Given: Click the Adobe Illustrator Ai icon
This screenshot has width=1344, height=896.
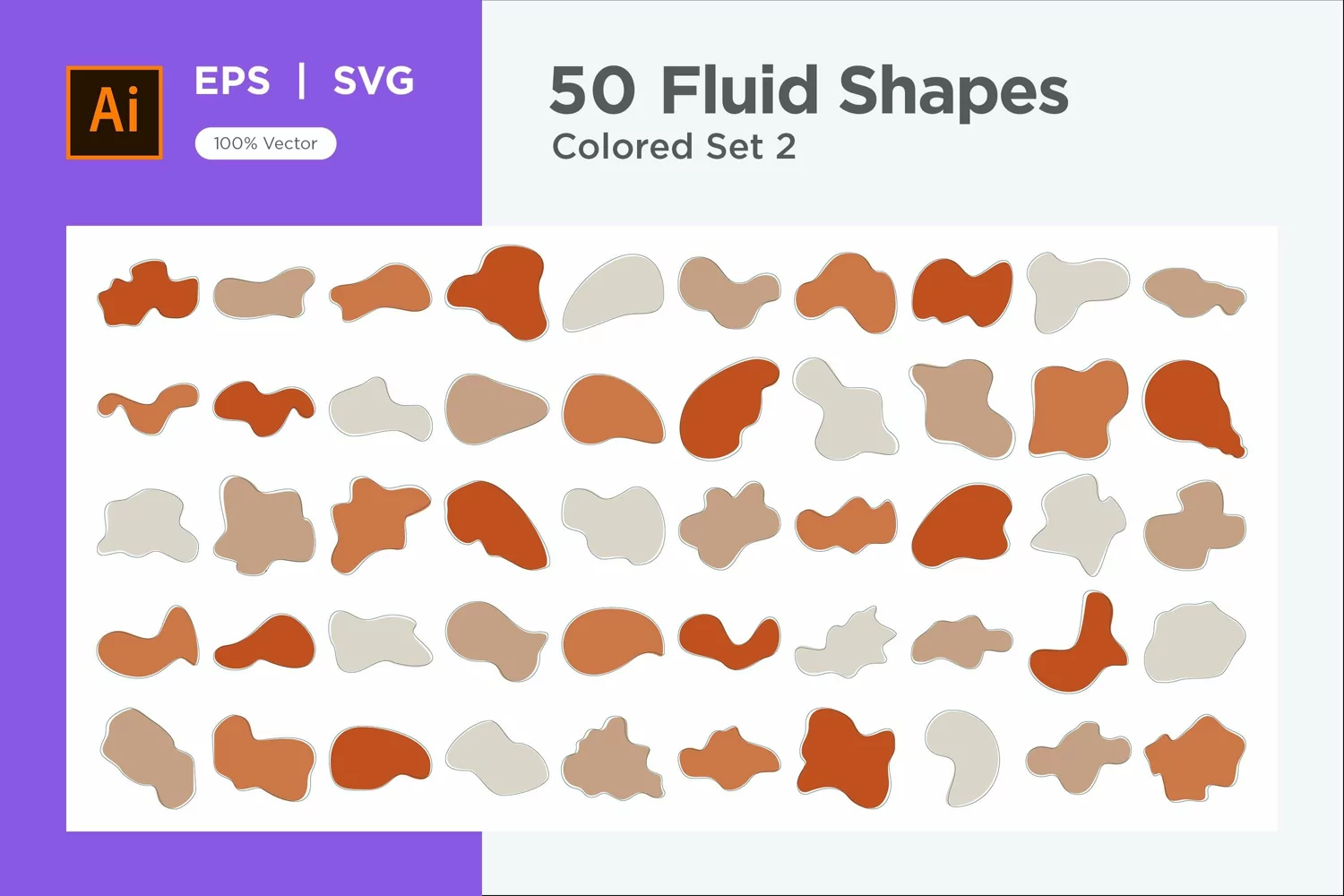Looking at the screenshot, I should 115,113.
